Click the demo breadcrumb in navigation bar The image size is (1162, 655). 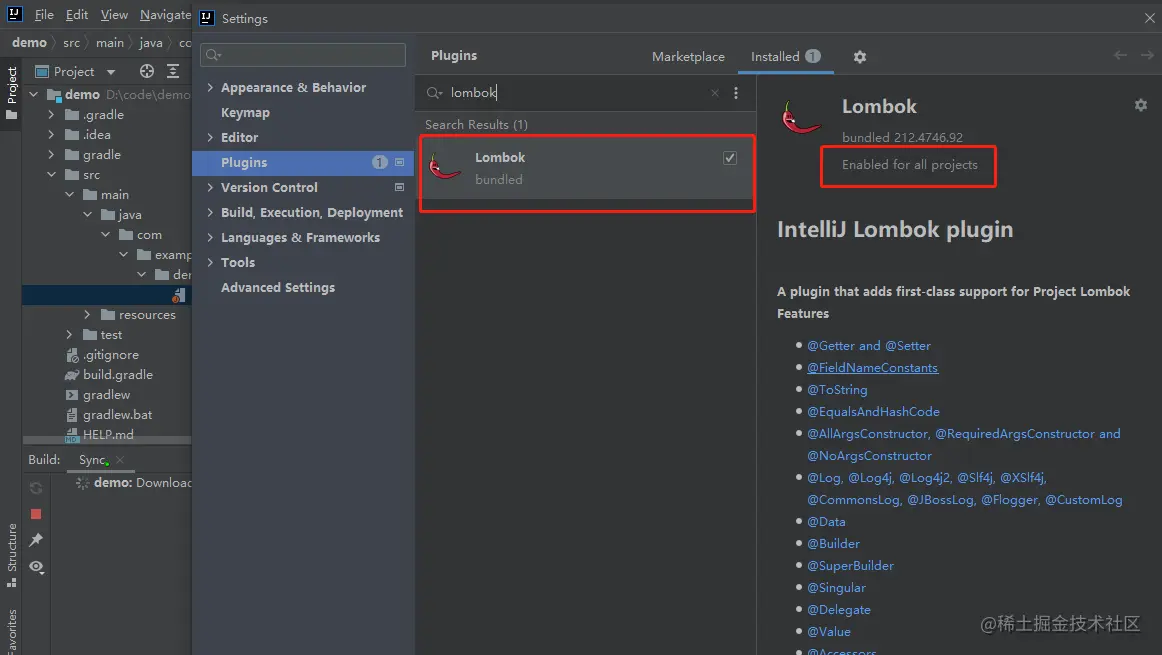pos(29,43)
